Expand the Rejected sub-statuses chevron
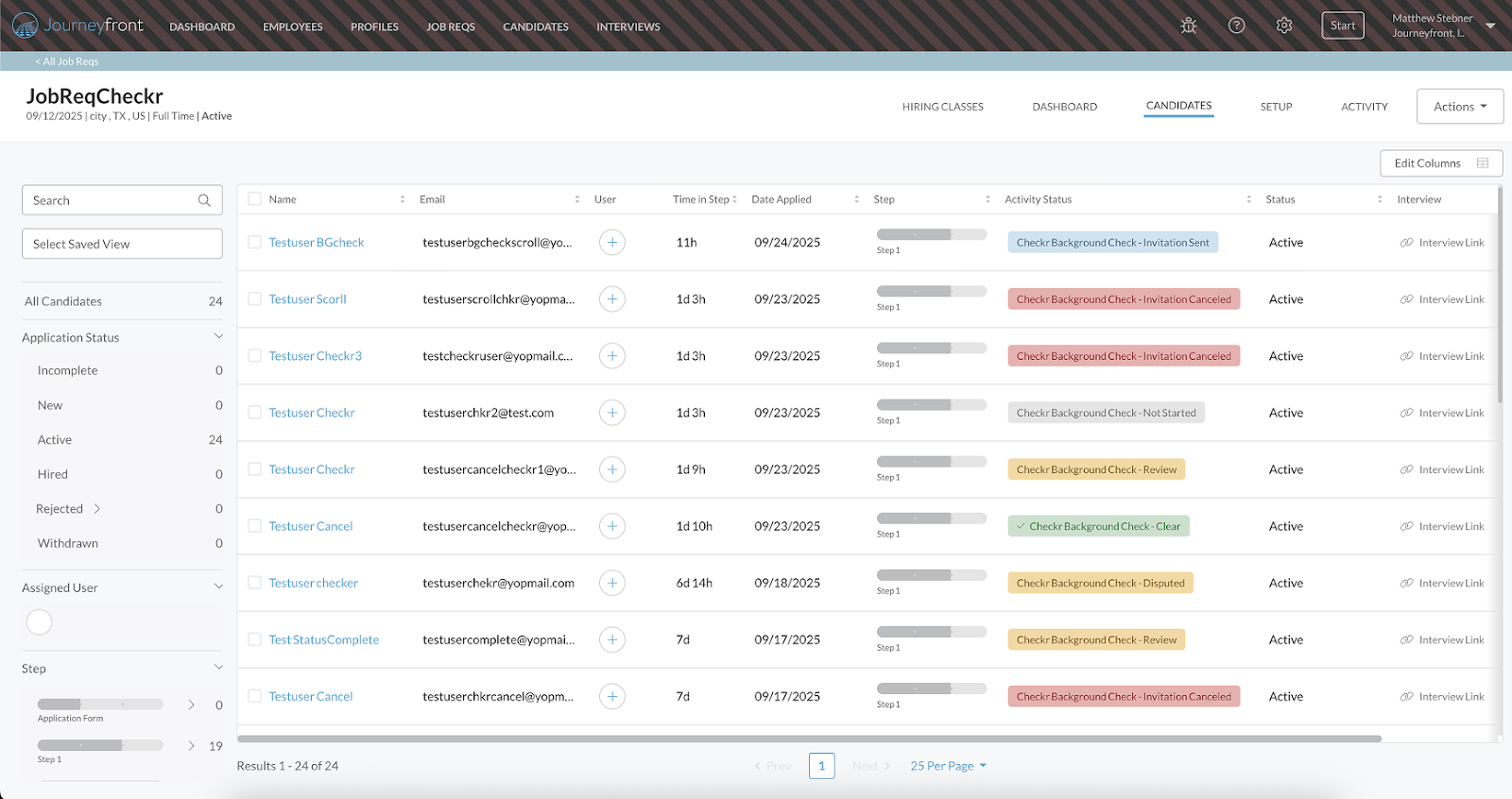 (x=97, y=509)
